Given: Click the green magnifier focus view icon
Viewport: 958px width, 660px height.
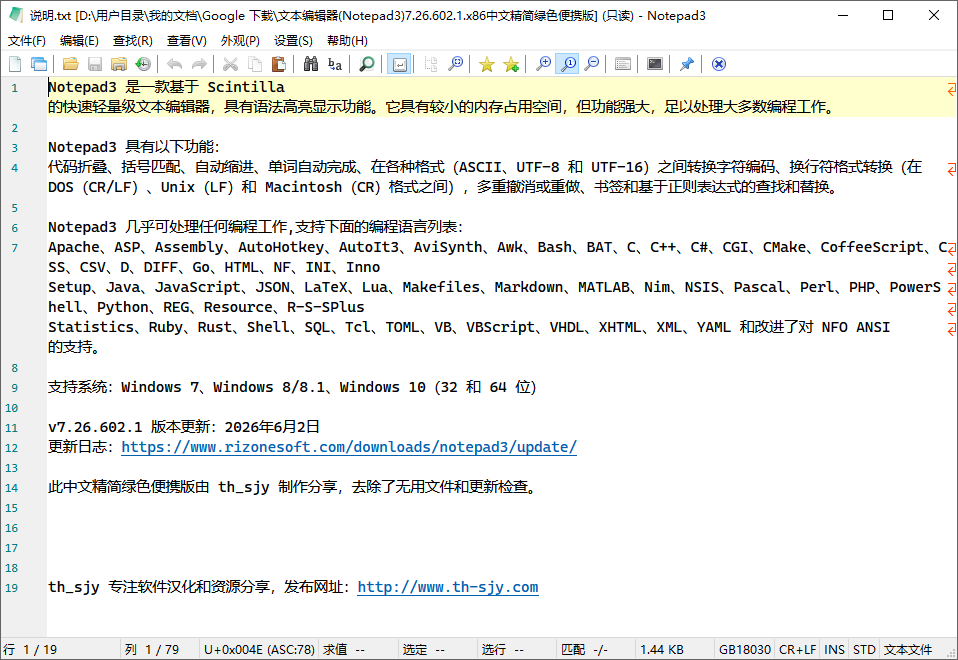Looking at the screenshot, I should (367, 64).
